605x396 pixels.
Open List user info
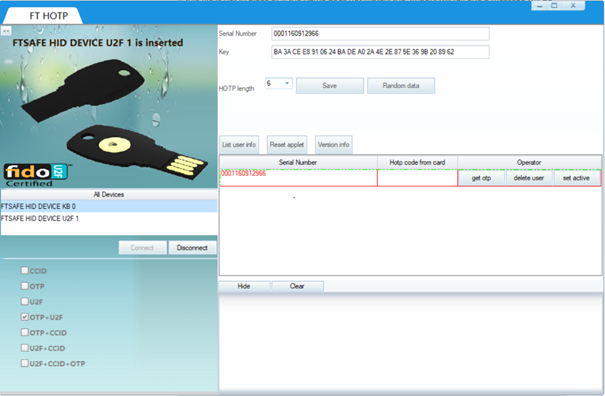(239, 145)
